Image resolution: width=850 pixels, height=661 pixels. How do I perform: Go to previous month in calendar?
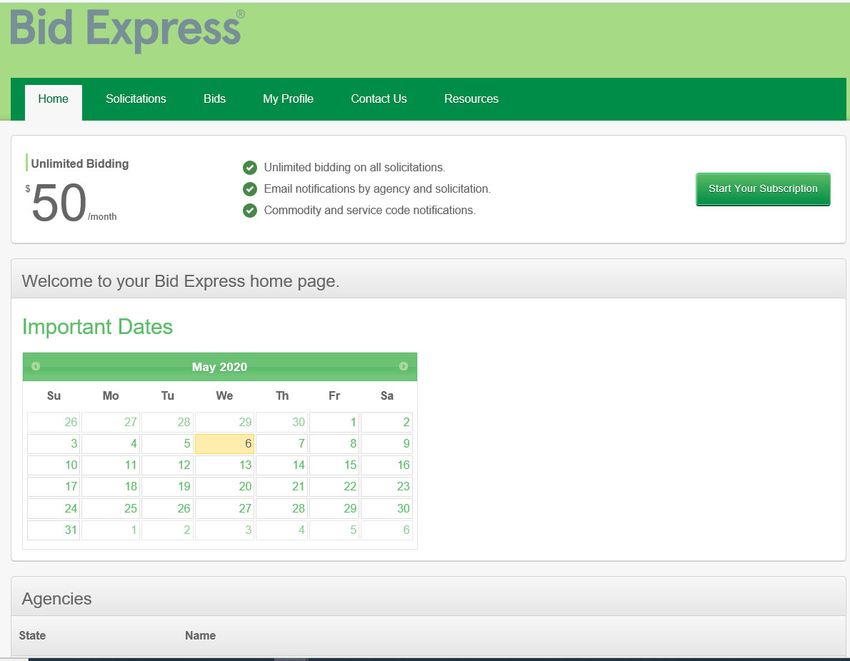coord(36,366)
